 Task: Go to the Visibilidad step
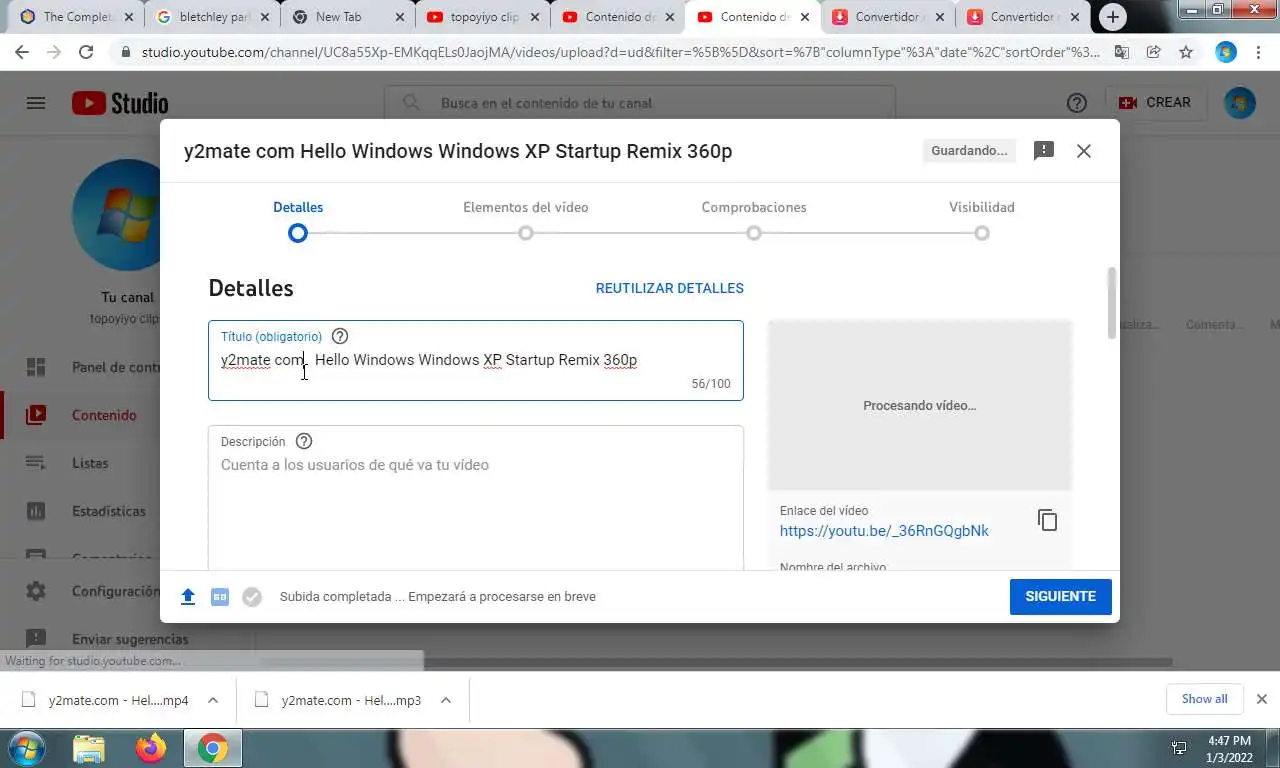point(982,220)
